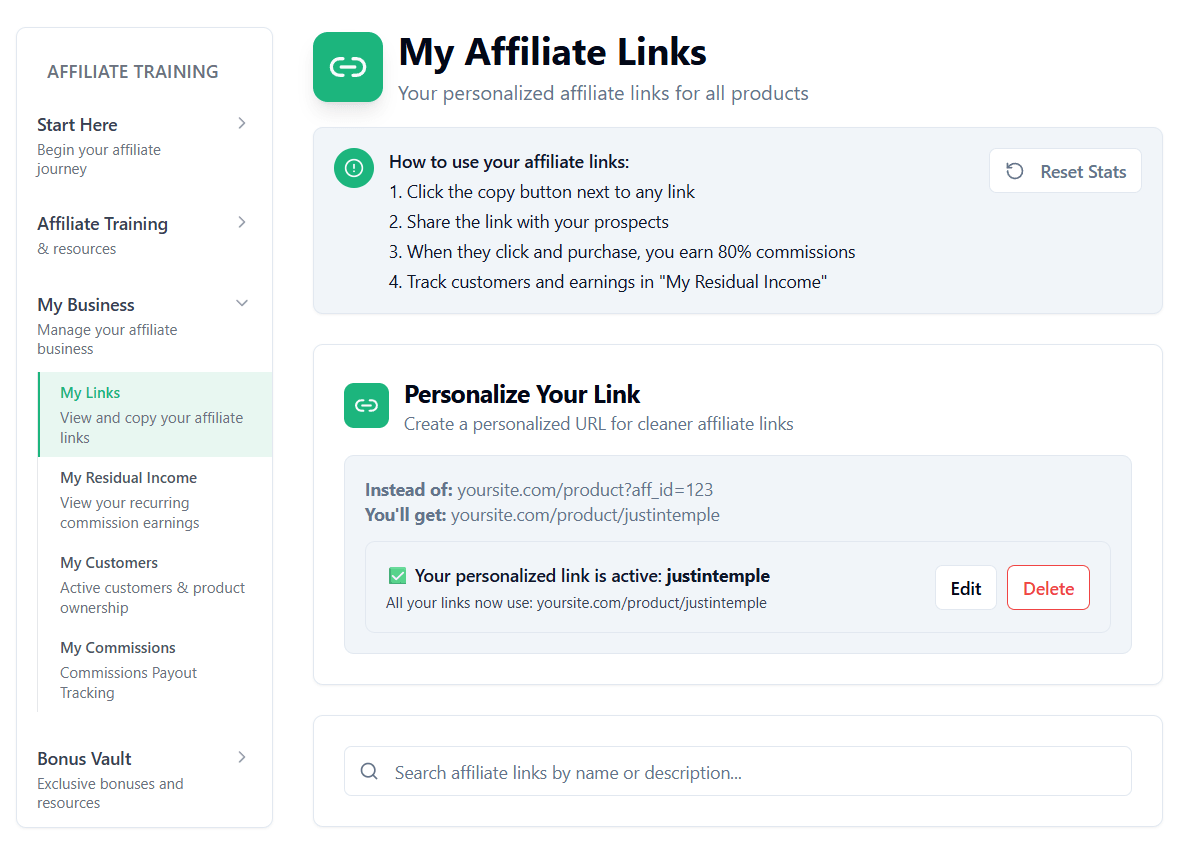Click the green link icon beside My Affiliate Links
Screen dimensions: 1182x842
click(348, 67)
